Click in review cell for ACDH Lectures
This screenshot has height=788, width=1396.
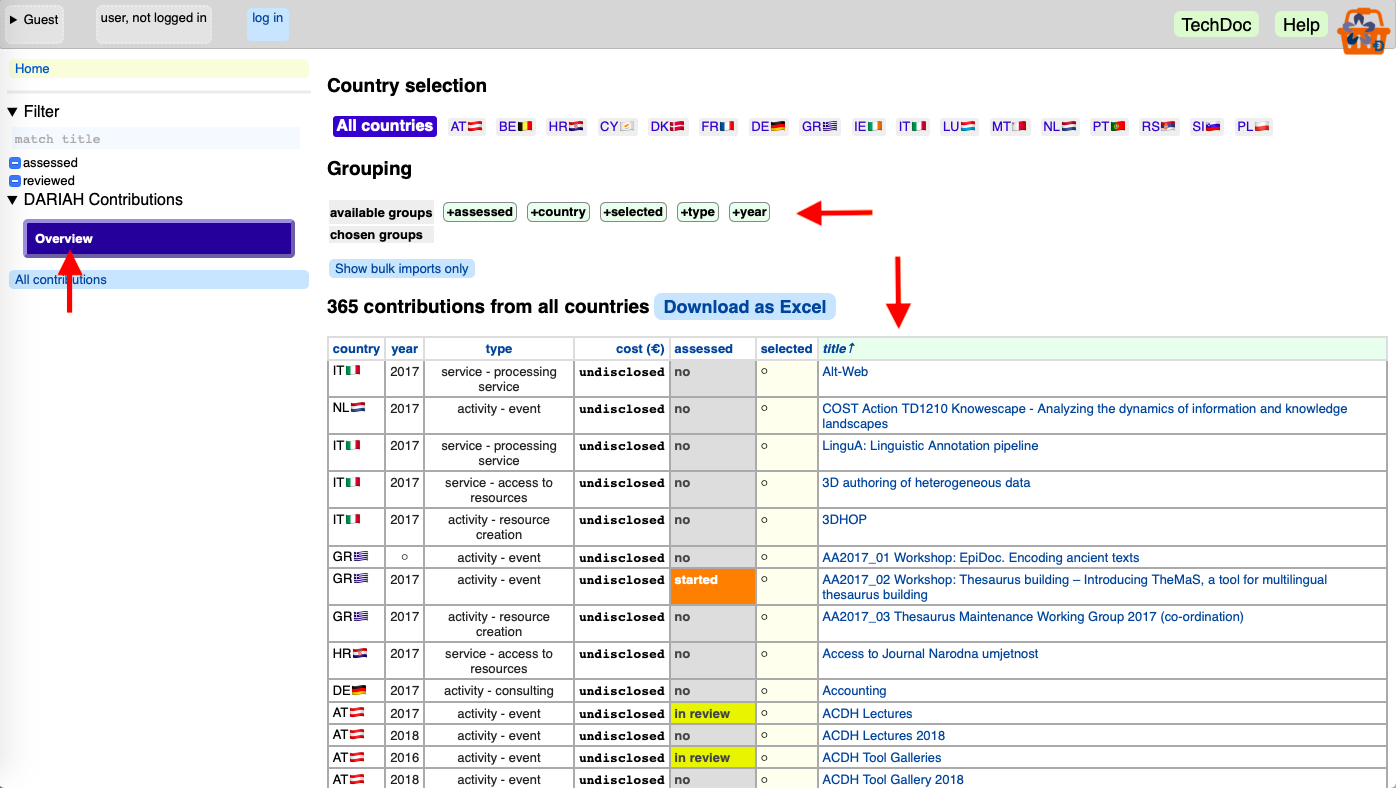pos(713,714)
